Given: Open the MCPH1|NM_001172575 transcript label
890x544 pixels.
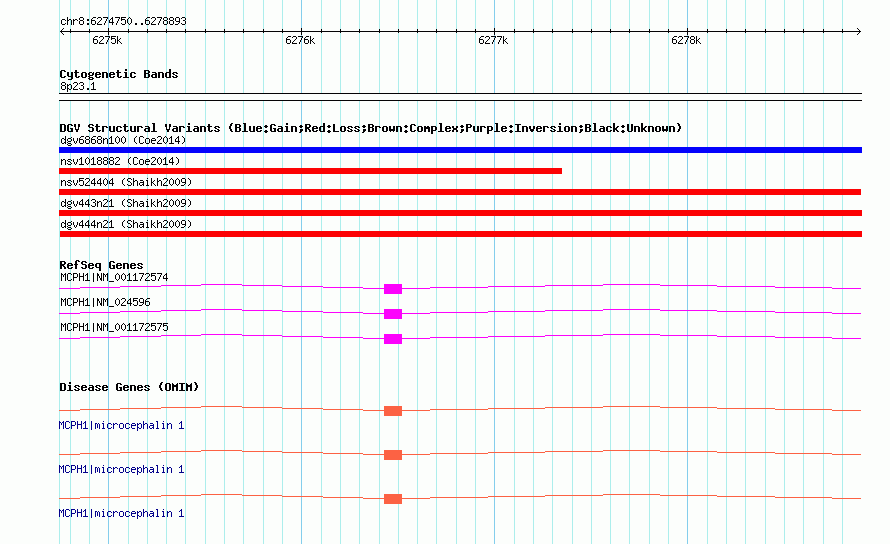Looking at the screenshot, I should pos(114,328).
